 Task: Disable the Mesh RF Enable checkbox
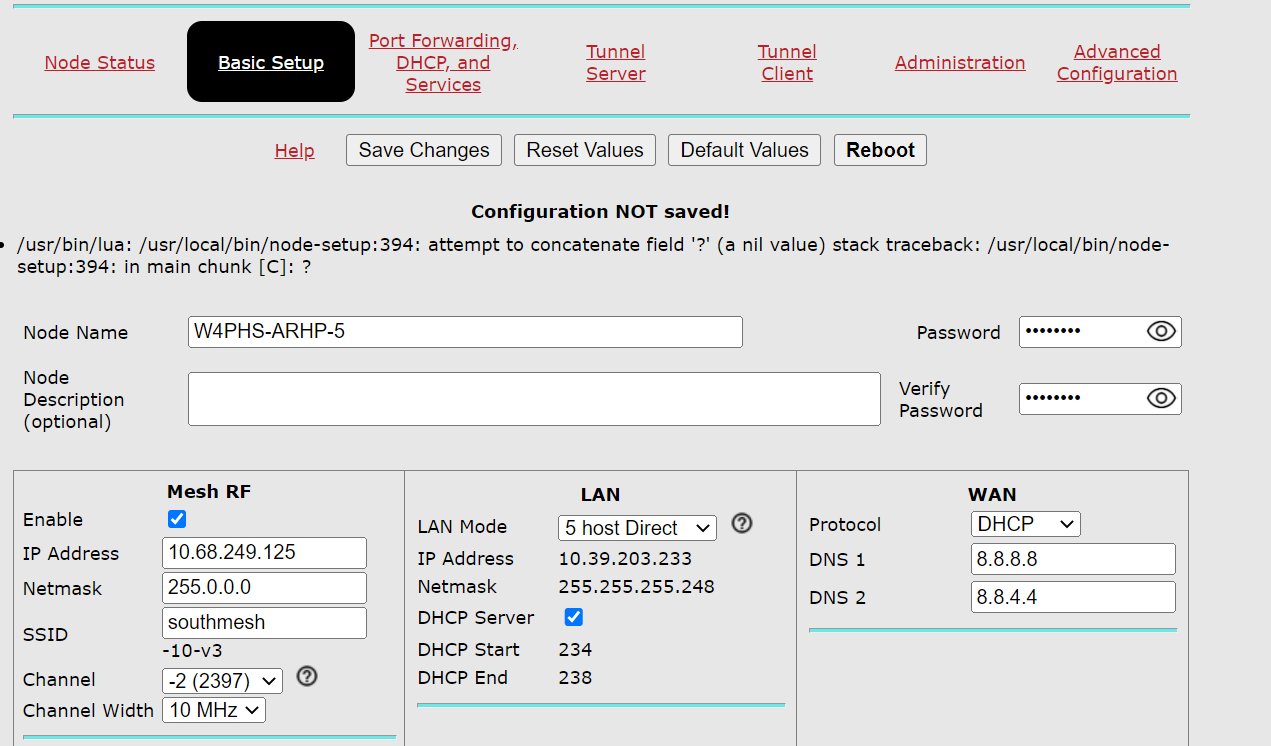(x=176, y=518)
